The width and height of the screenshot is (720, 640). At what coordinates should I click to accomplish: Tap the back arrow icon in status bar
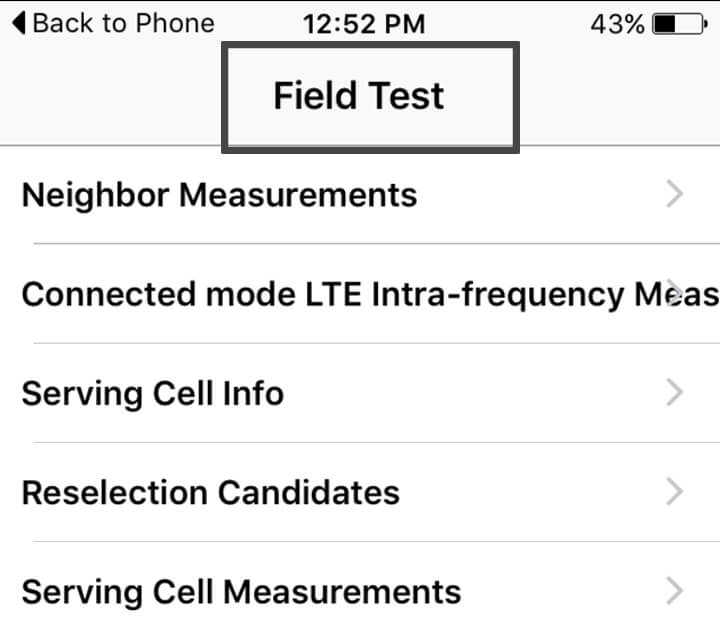(x=18, y=23)
